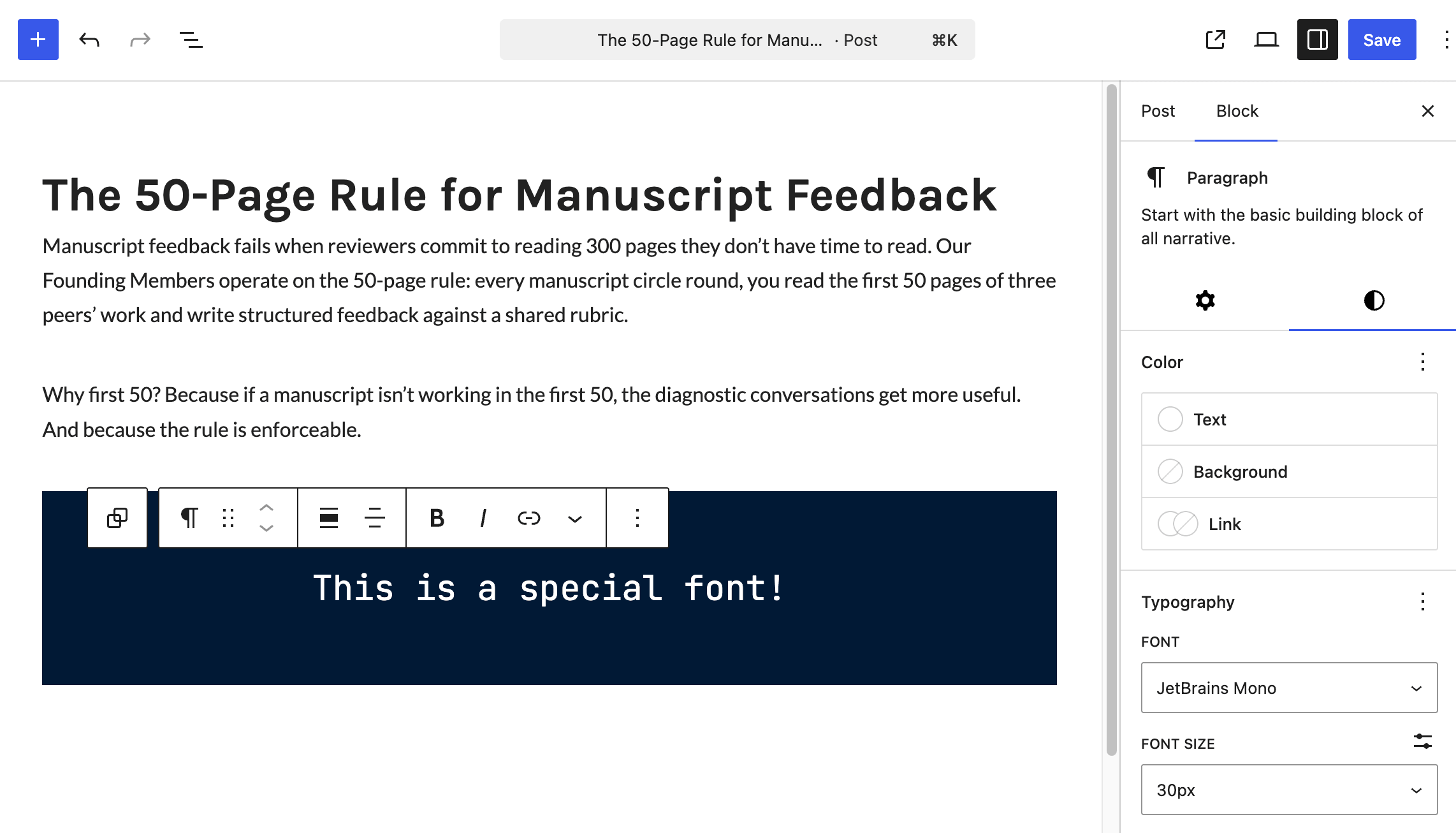
Task: Click the paragraph starting 'Why first 50?'
Action: point(532,412)
